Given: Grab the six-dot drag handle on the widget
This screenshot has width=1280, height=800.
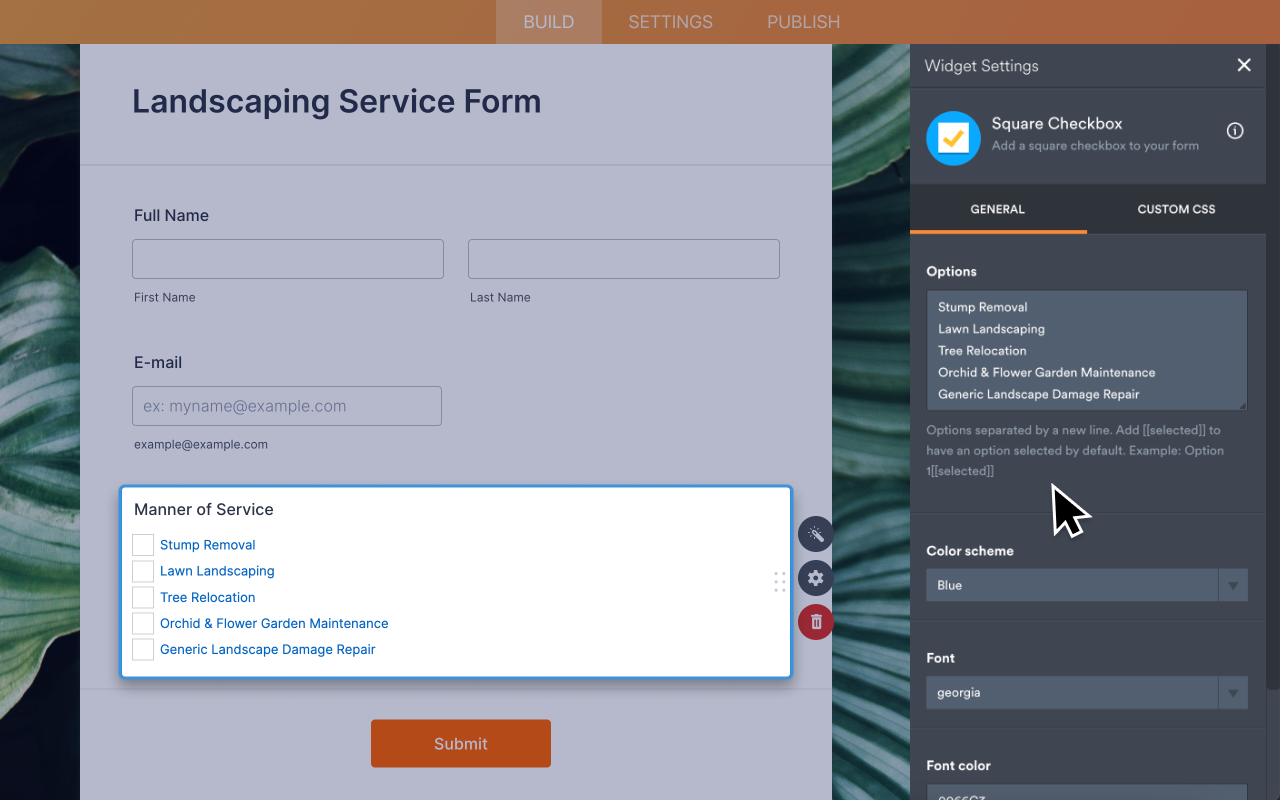Looking at the screenshot, I should (x=779, y=582).
